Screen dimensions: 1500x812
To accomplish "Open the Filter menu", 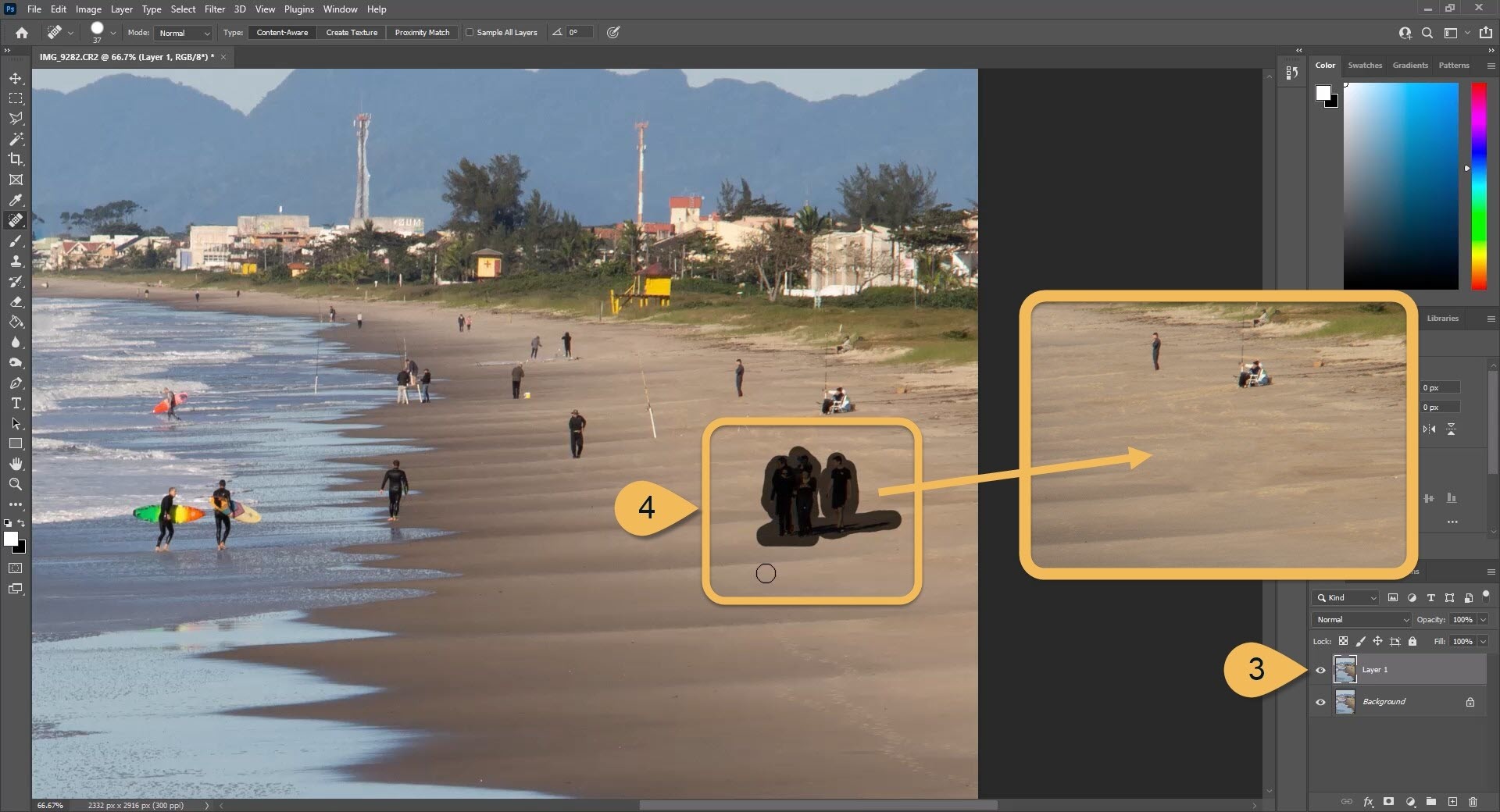I will [x=215, y=9].
